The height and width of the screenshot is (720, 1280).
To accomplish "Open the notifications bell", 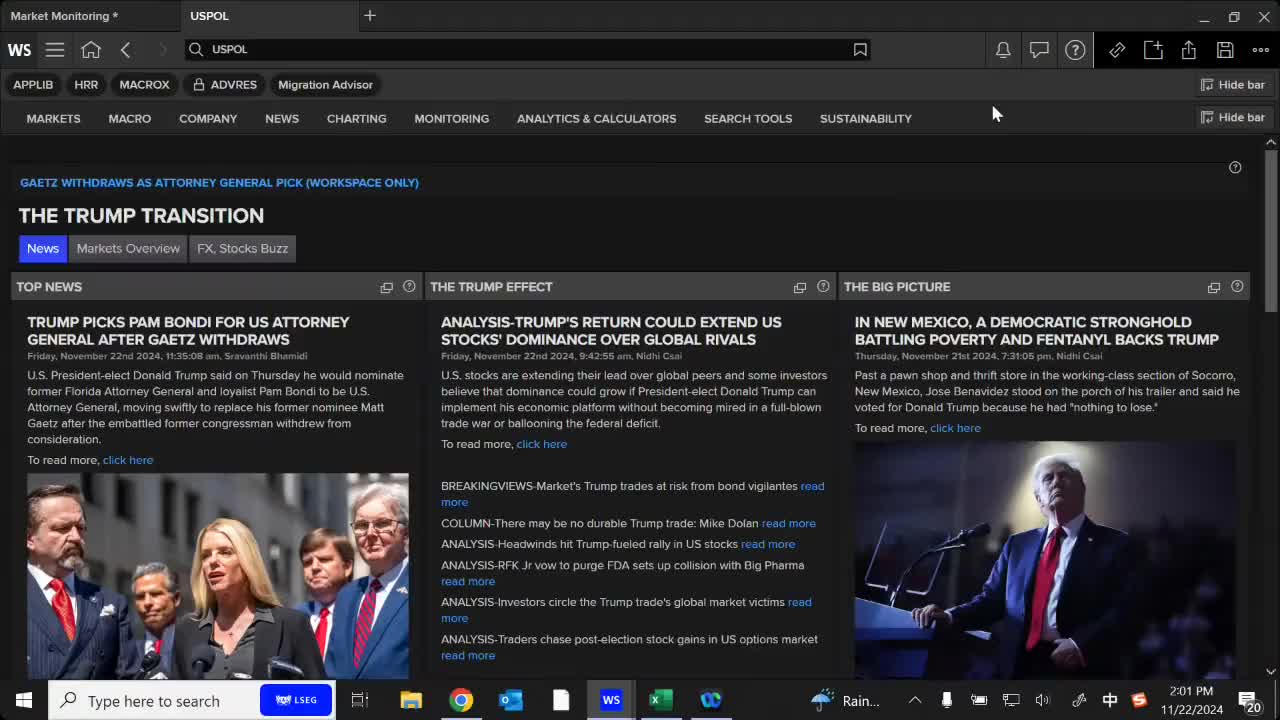I will pyautogui.click(x=1003, y=49).
